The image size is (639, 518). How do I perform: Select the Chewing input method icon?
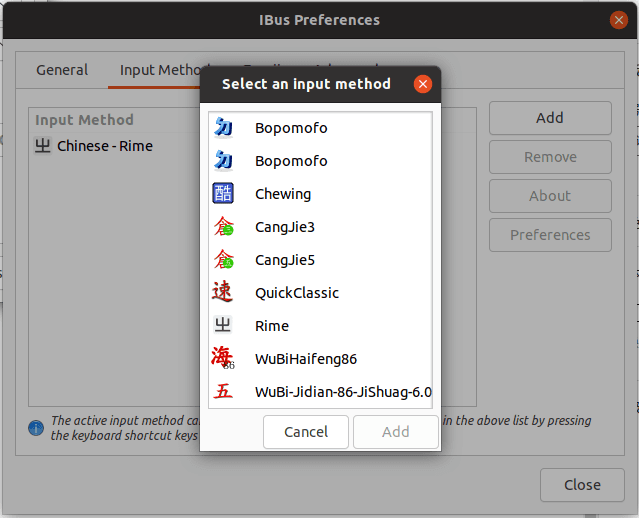pyautogui.click(x=223, y=194)
